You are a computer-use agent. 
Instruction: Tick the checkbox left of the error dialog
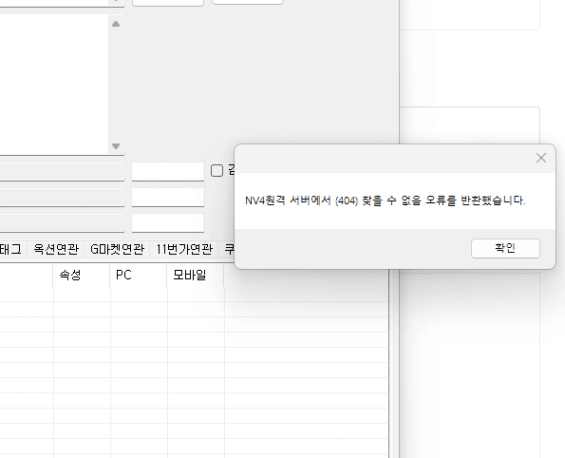pyautogui.click(x=217, y=170)
